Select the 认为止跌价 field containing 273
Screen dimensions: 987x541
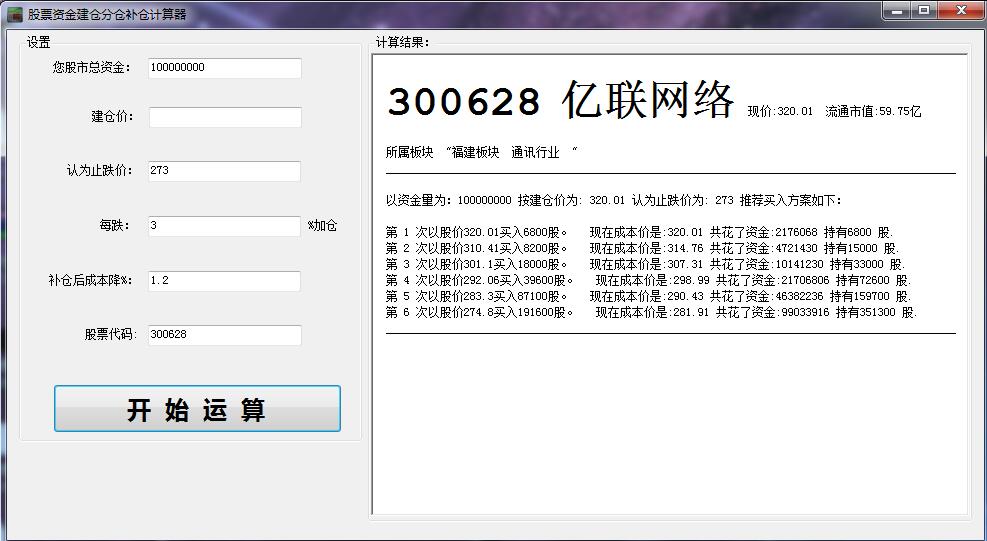coord(225,171)
